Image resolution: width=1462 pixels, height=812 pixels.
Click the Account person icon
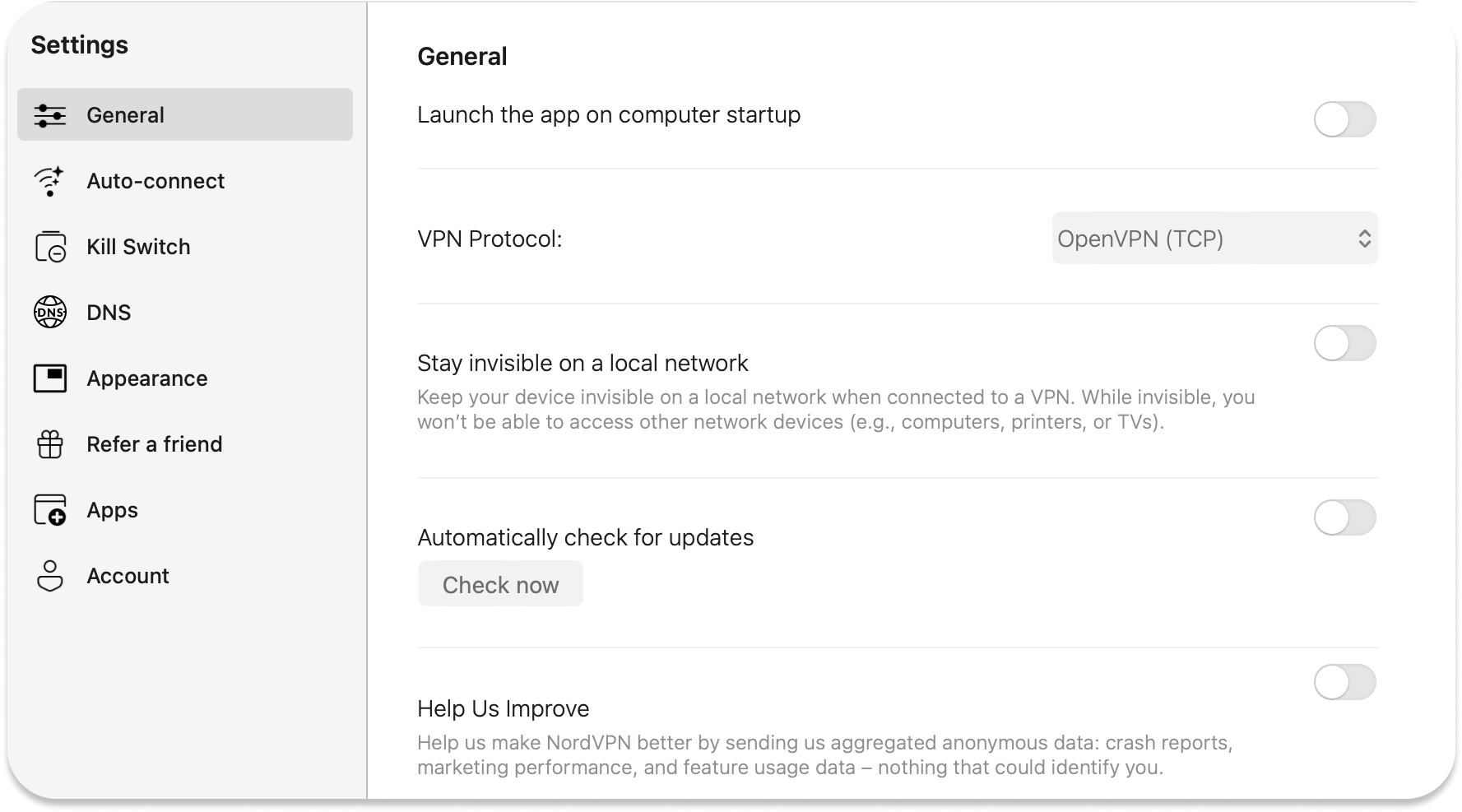pyautogui.click(x=50, y=576)
